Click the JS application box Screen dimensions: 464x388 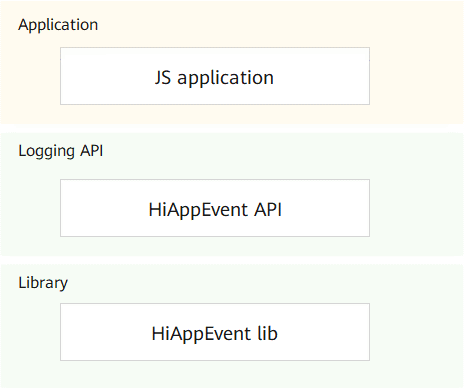[215, 76]
